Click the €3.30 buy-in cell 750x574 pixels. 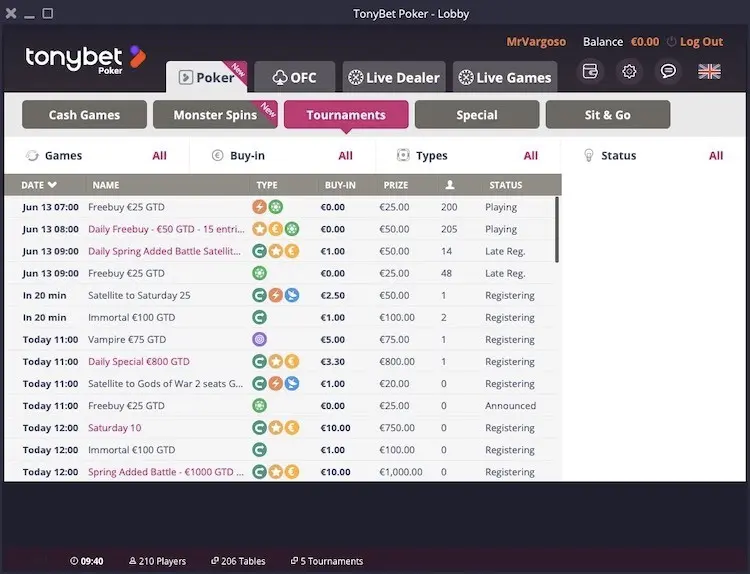point(332,362)
